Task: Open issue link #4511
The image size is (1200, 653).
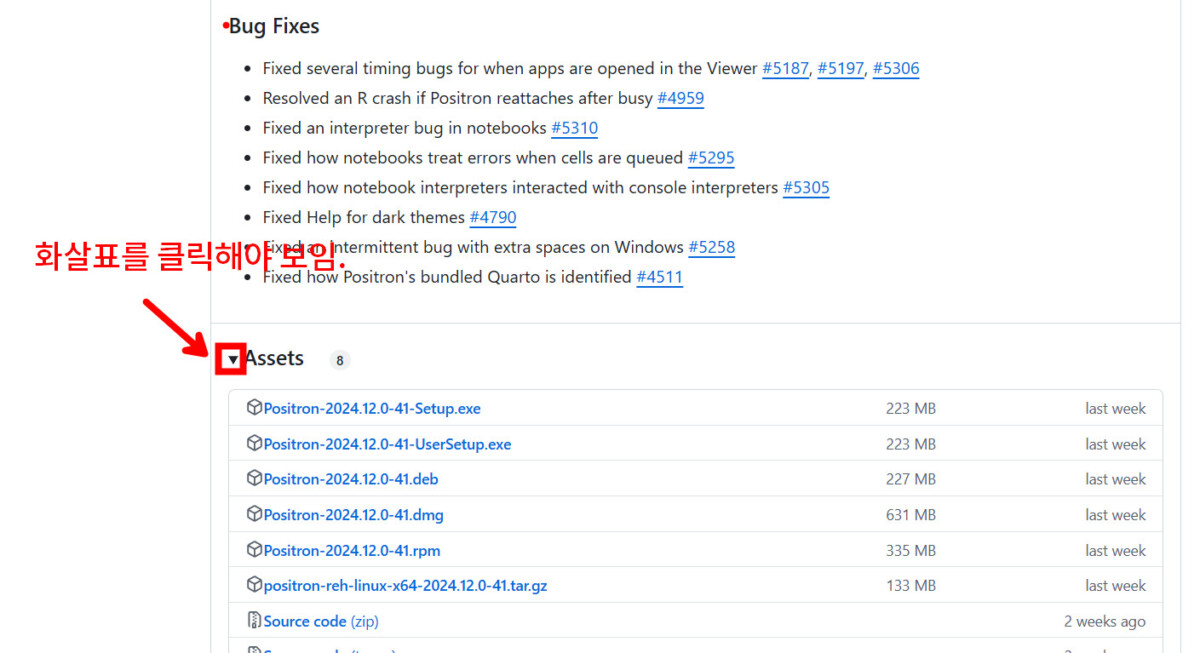Action: point(660,277)
